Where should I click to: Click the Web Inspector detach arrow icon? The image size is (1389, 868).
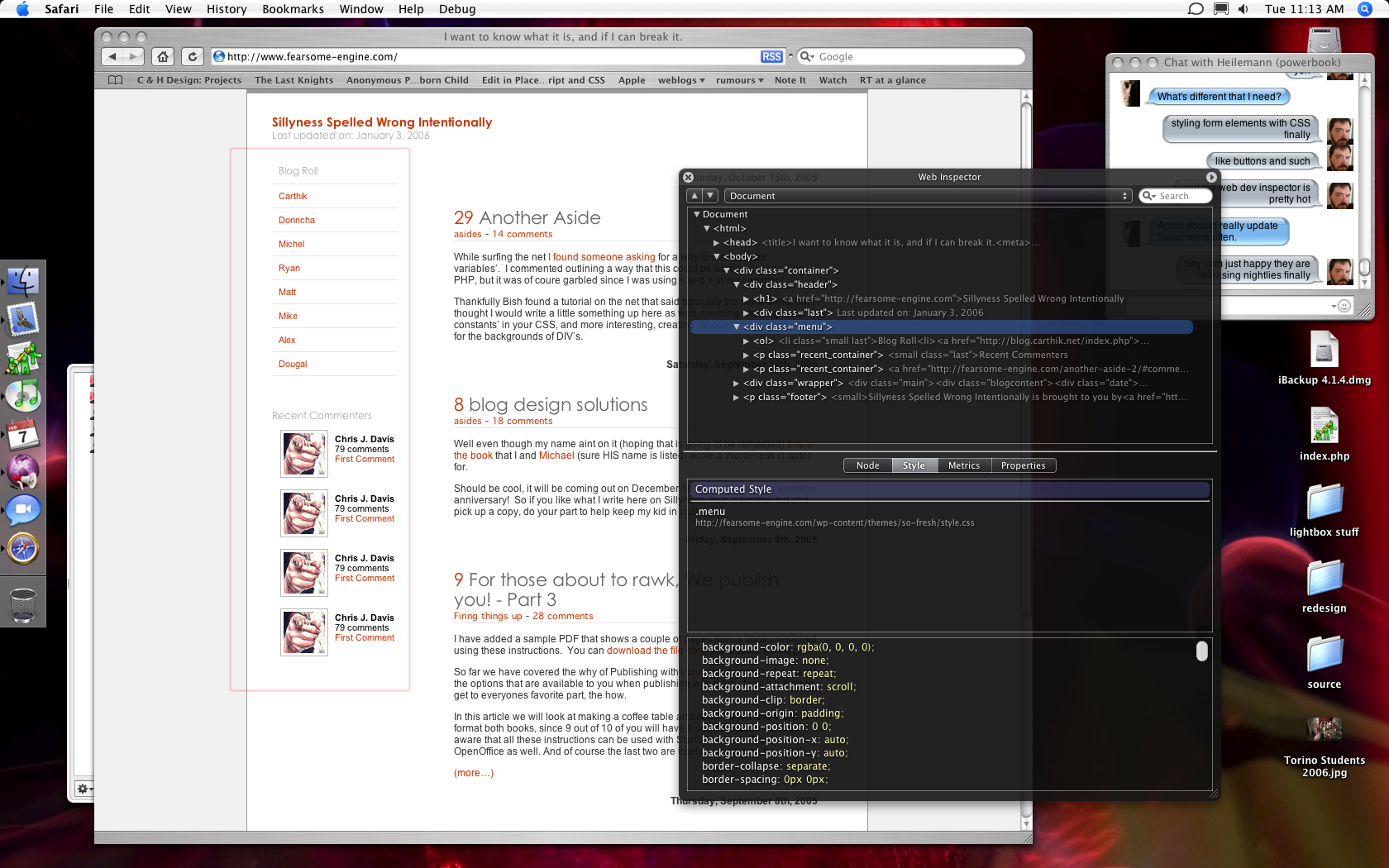(1211, 177)
